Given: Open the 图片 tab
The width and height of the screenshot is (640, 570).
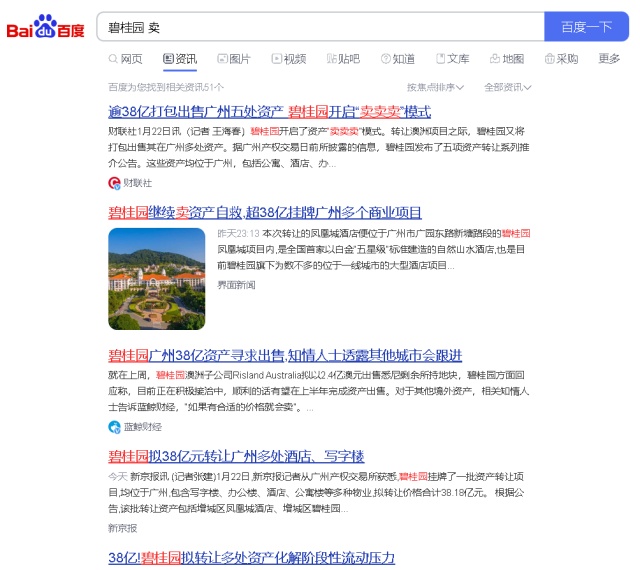Looking at the screenshot, I should tap(234, 59).
